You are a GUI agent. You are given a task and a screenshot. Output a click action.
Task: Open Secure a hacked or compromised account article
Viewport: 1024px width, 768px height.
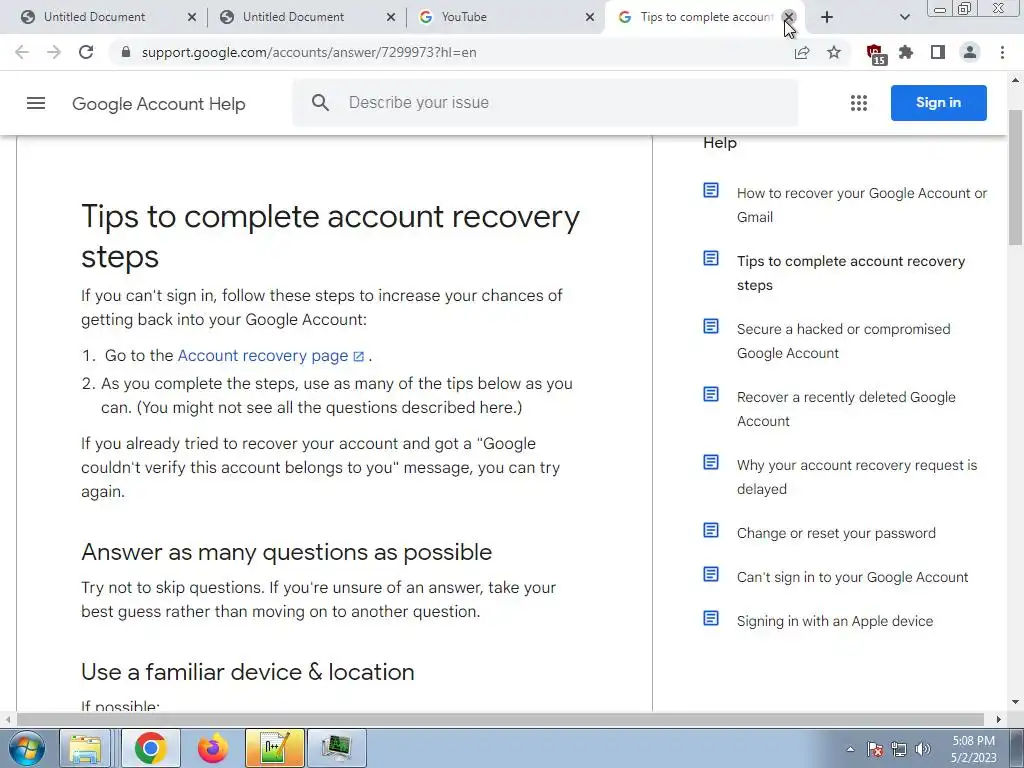point(843,341)
